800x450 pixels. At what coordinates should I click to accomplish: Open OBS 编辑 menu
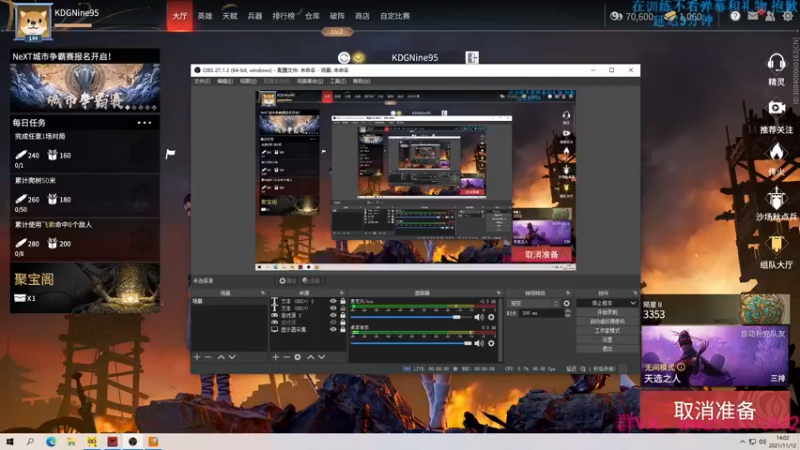(x=224, y=81)
